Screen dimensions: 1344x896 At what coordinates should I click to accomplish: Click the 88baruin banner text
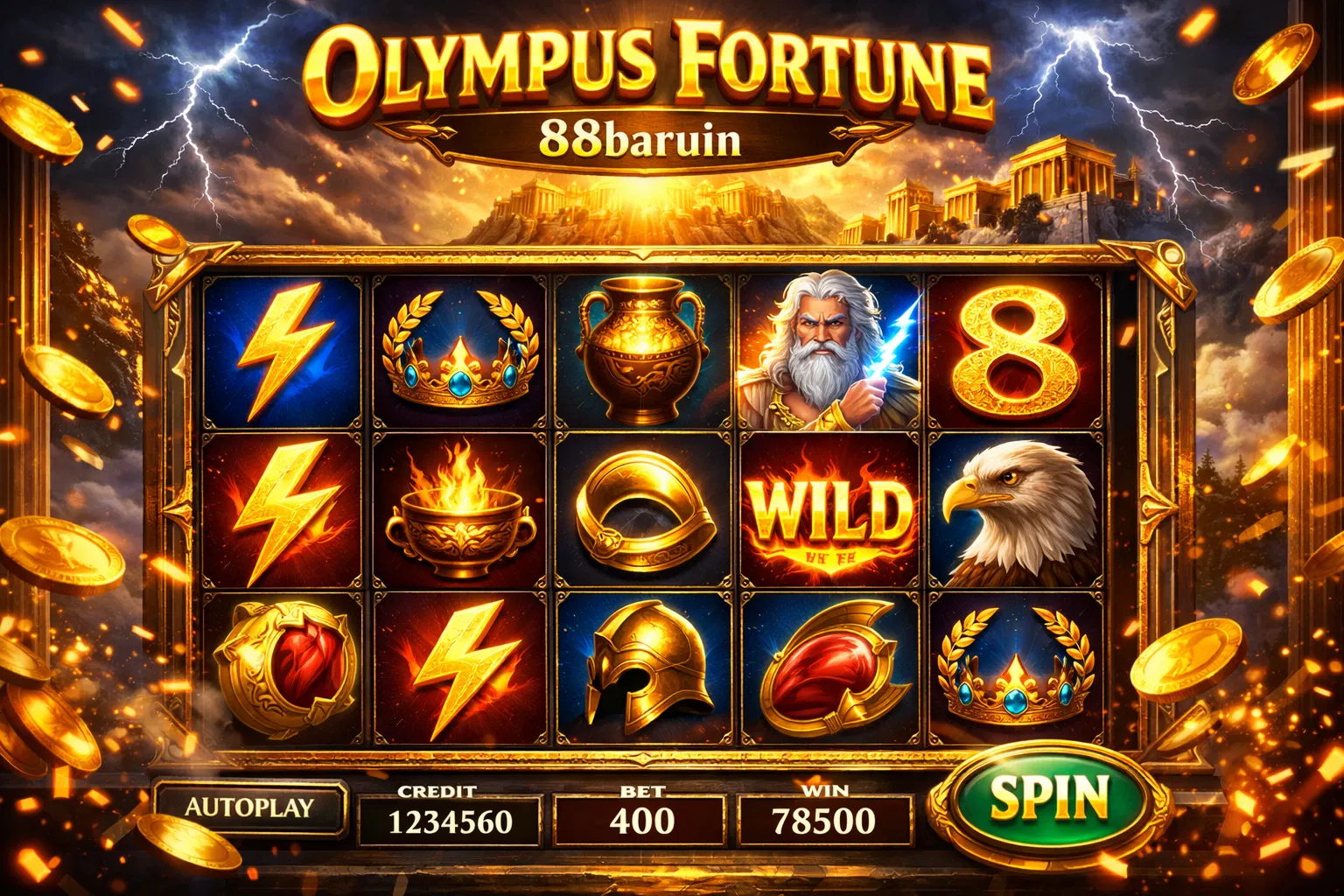pos(640,138)
